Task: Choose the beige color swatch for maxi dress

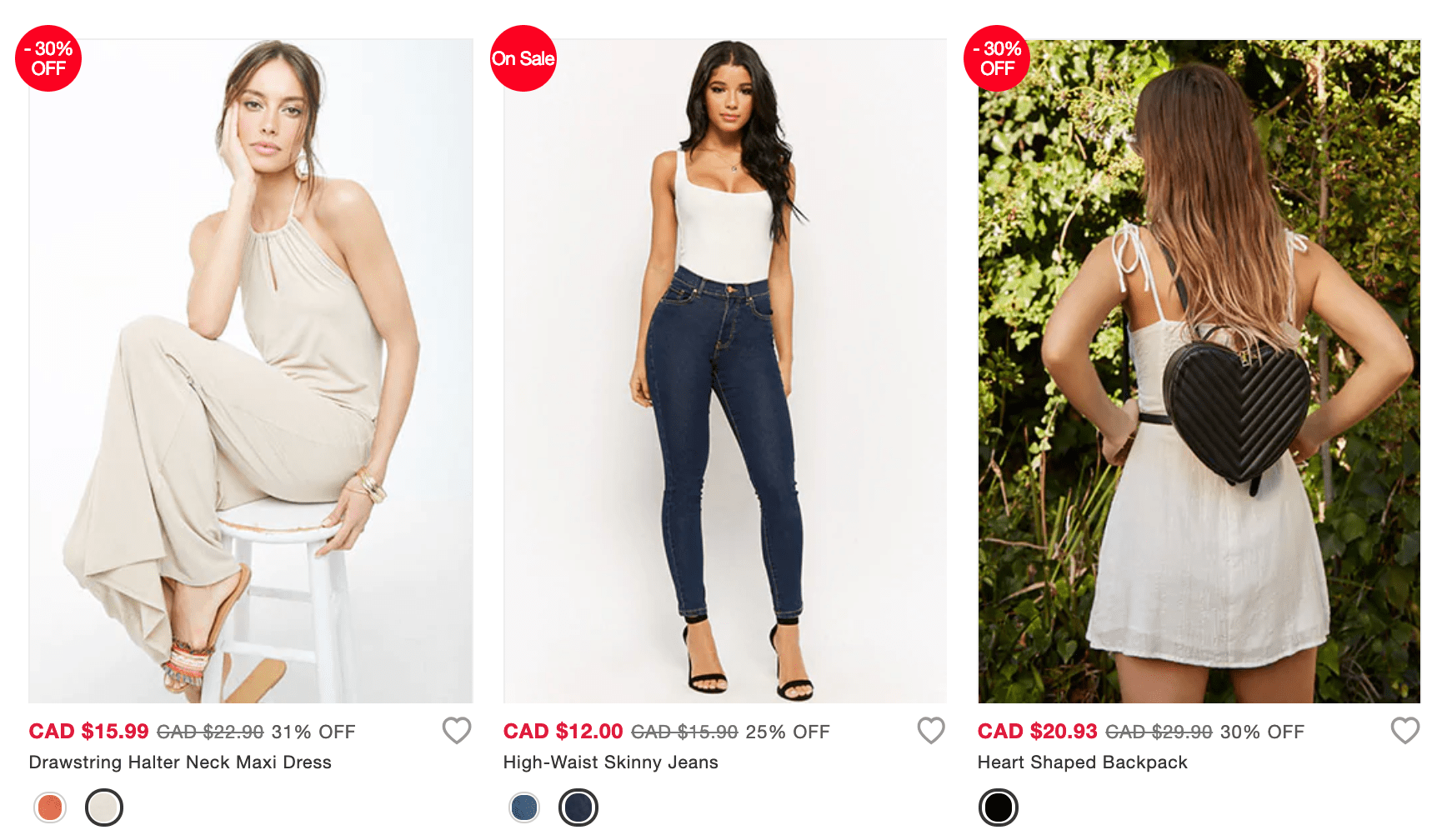Action: pyautogui.click(x=104, y=807)
